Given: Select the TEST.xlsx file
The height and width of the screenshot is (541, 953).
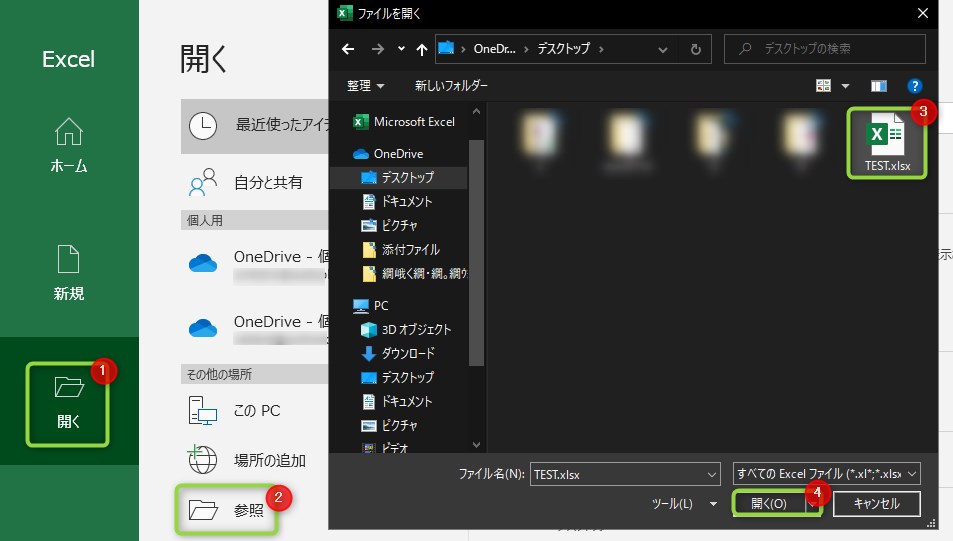Looking at the screenshot, I should pos(887,143).
